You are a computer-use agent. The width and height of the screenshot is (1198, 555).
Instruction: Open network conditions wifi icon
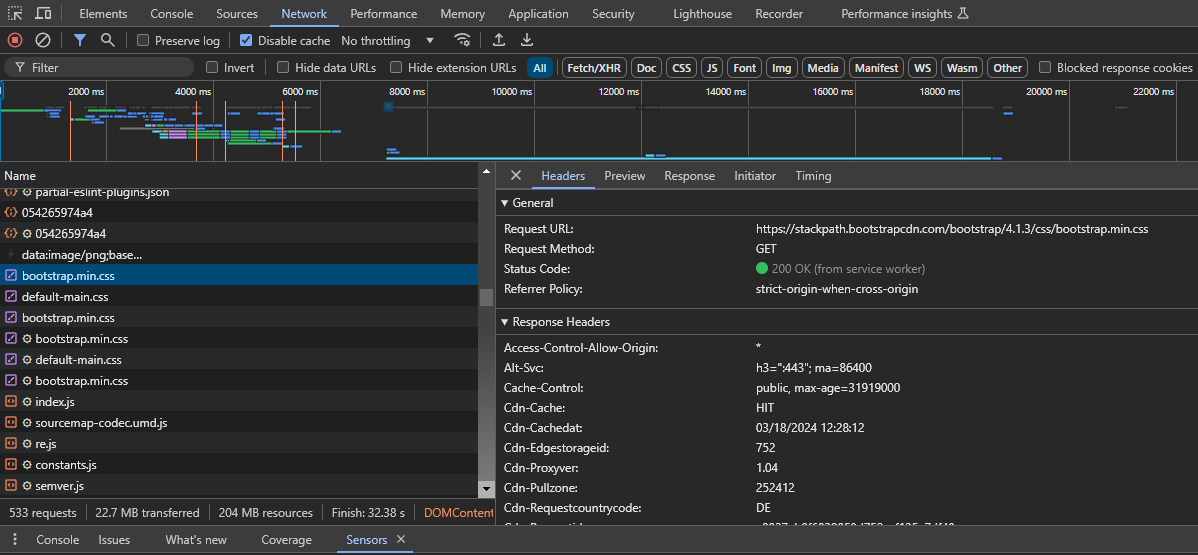pyautogui.click(x=462, y=40)
